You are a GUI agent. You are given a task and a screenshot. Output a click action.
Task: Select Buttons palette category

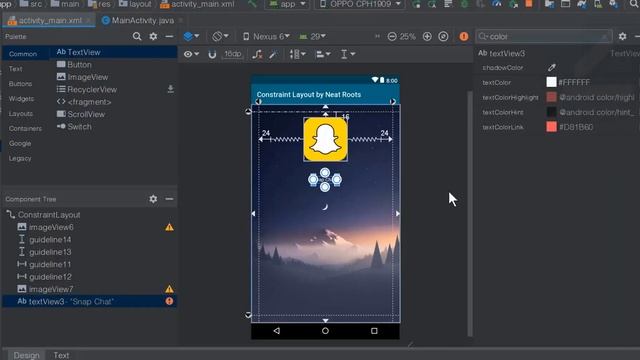click(20, 84)
